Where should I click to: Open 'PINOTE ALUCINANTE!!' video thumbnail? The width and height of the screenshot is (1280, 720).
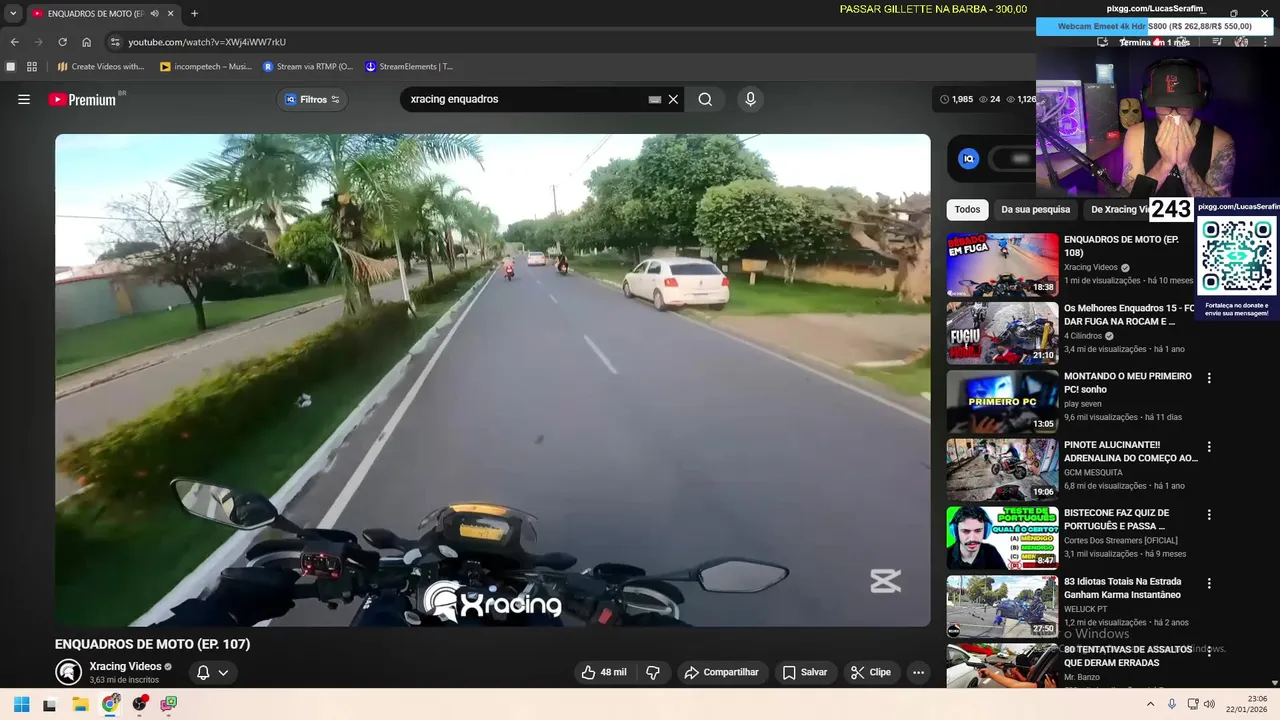click(1002, 470)
